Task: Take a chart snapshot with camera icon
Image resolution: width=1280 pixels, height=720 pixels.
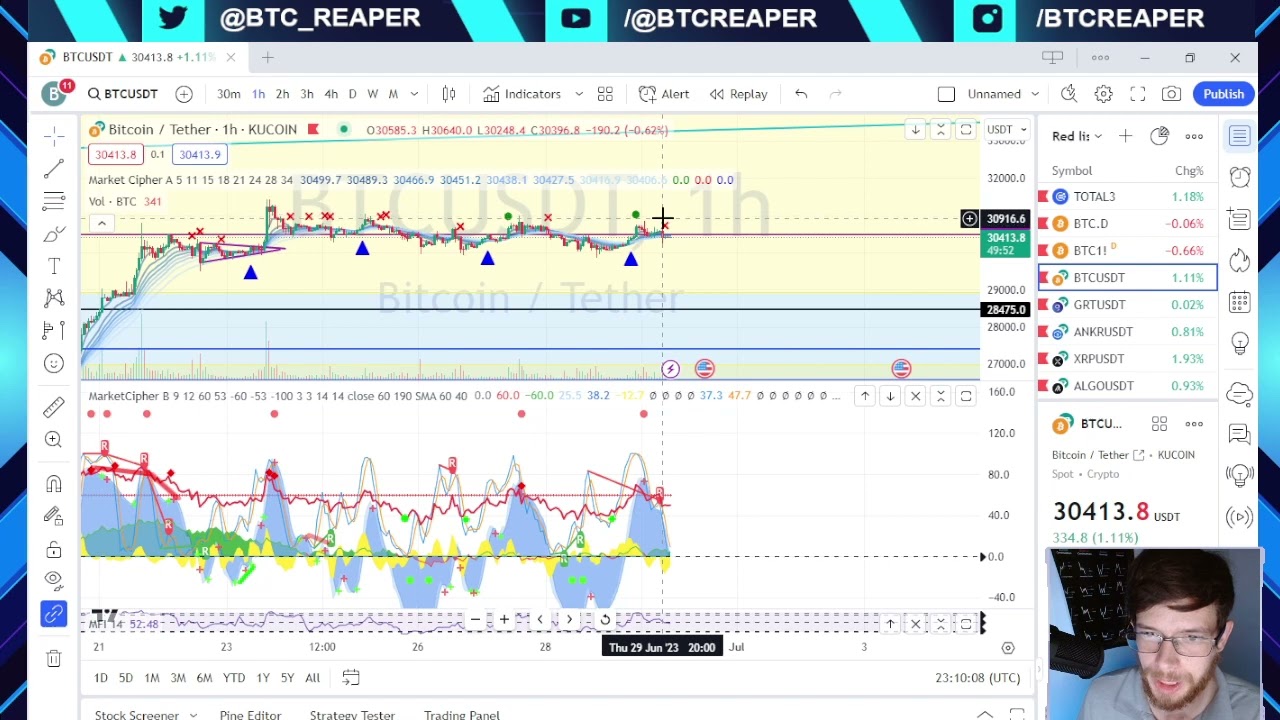Action: coord(1171,94)
